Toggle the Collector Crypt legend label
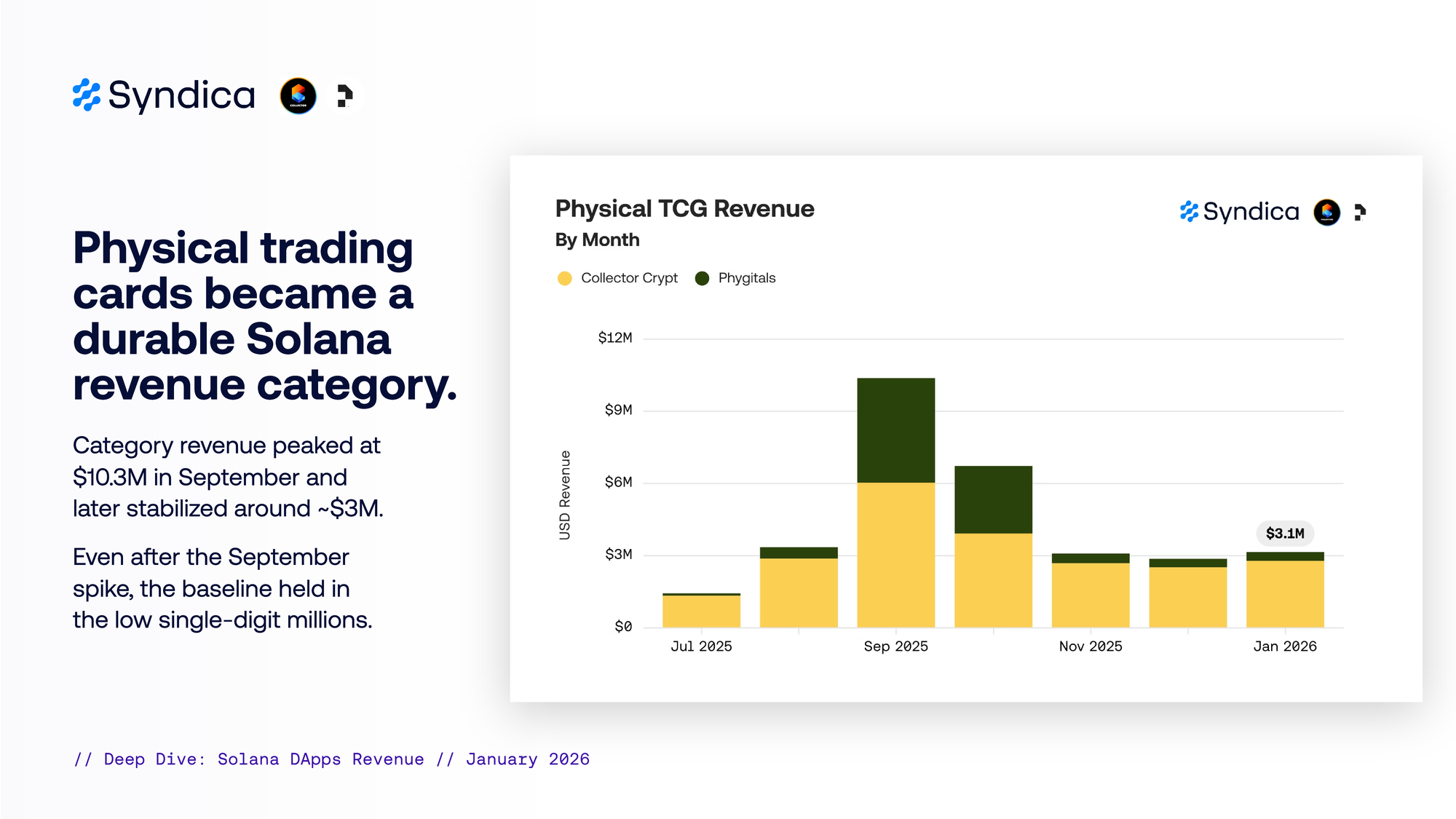 tap(629, 278)
